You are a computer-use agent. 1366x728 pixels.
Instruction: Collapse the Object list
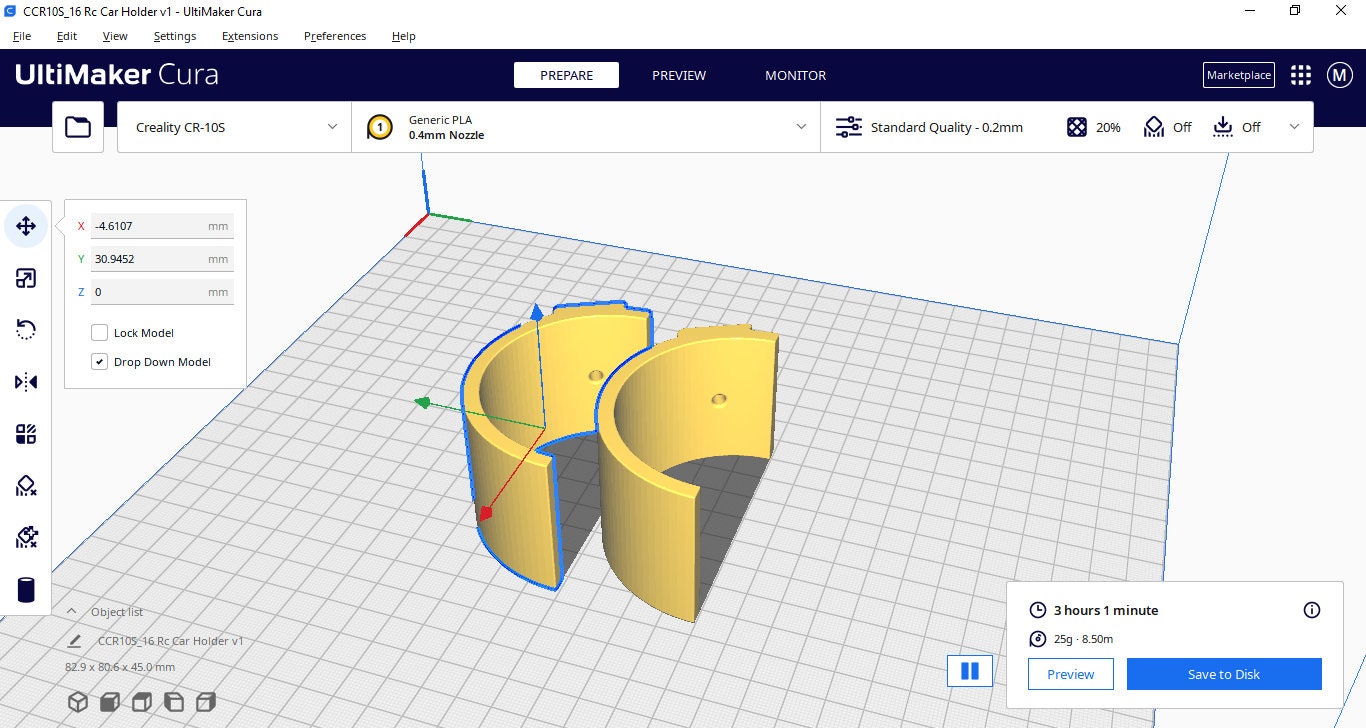tap(71, 611)
